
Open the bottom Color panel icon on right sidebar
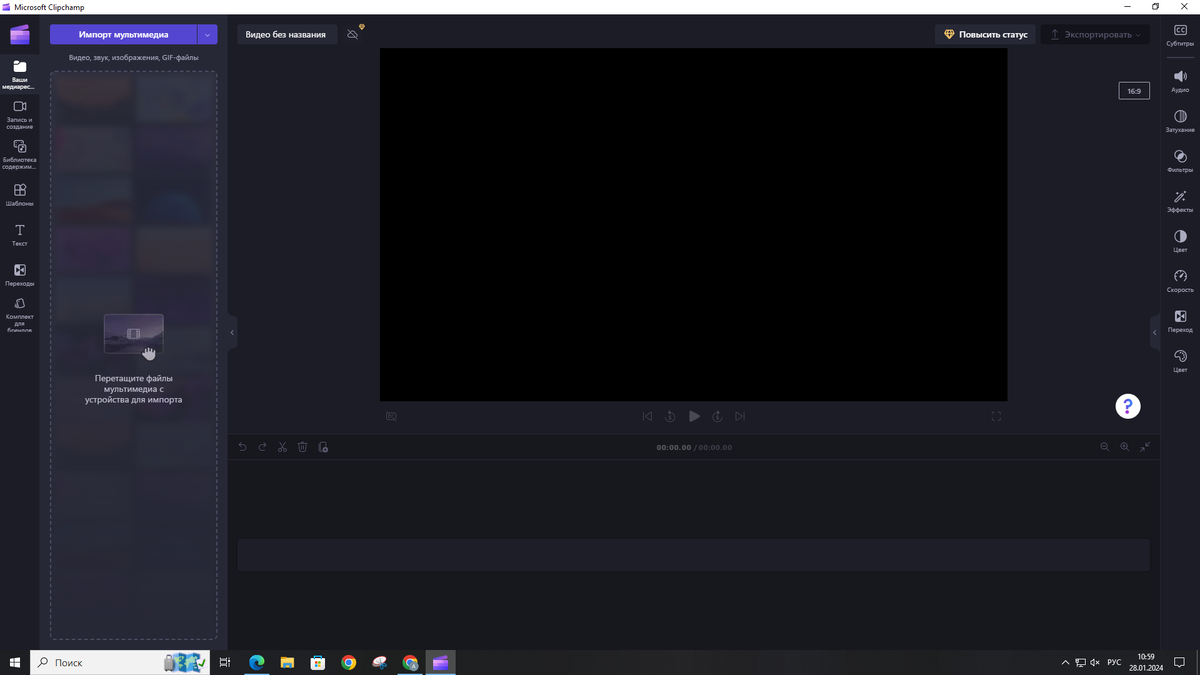[1180, 361]
